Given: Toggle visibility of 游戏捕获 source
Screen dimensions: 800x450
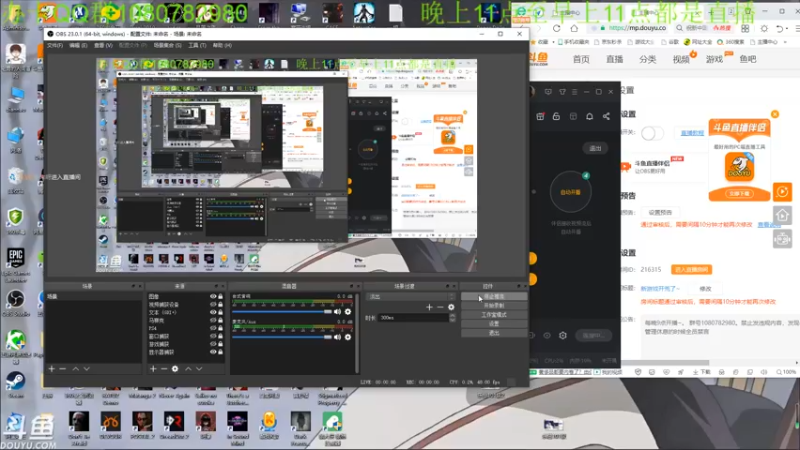Looking at the screenshot, I should click(213, 344).
